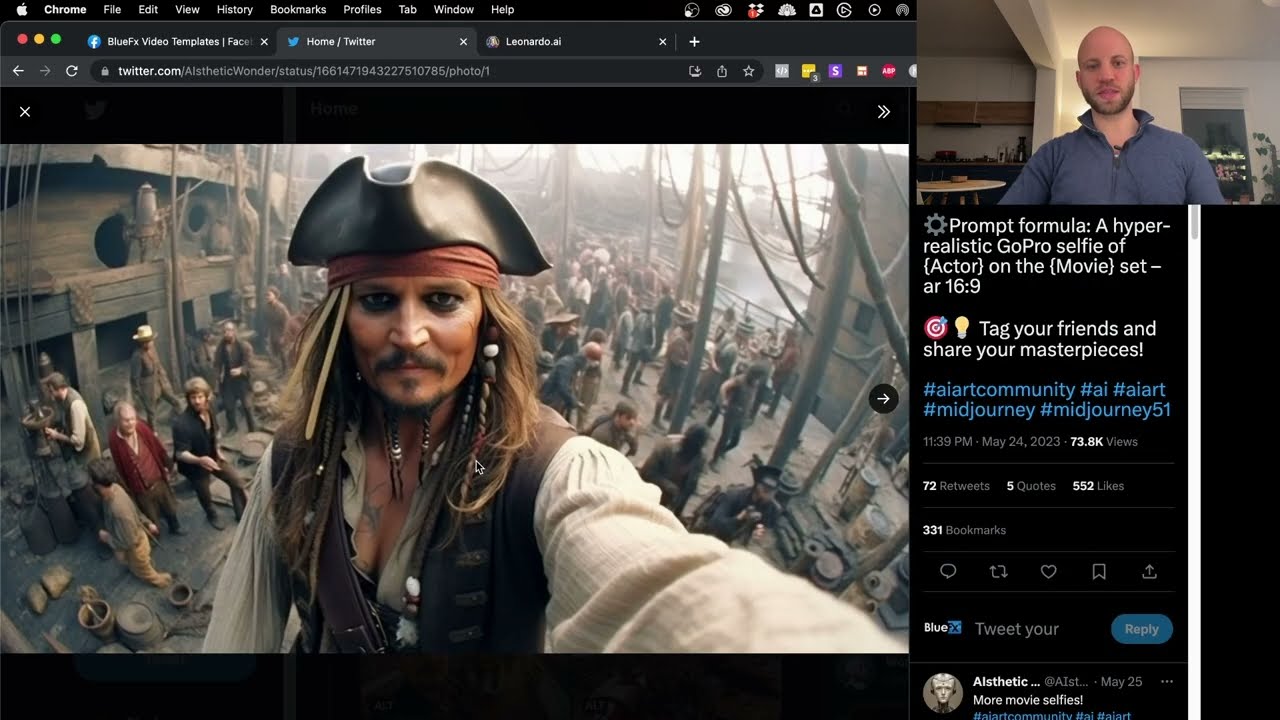
Task: Like the tweet with the heart icon
Action: click(1048, 571)
